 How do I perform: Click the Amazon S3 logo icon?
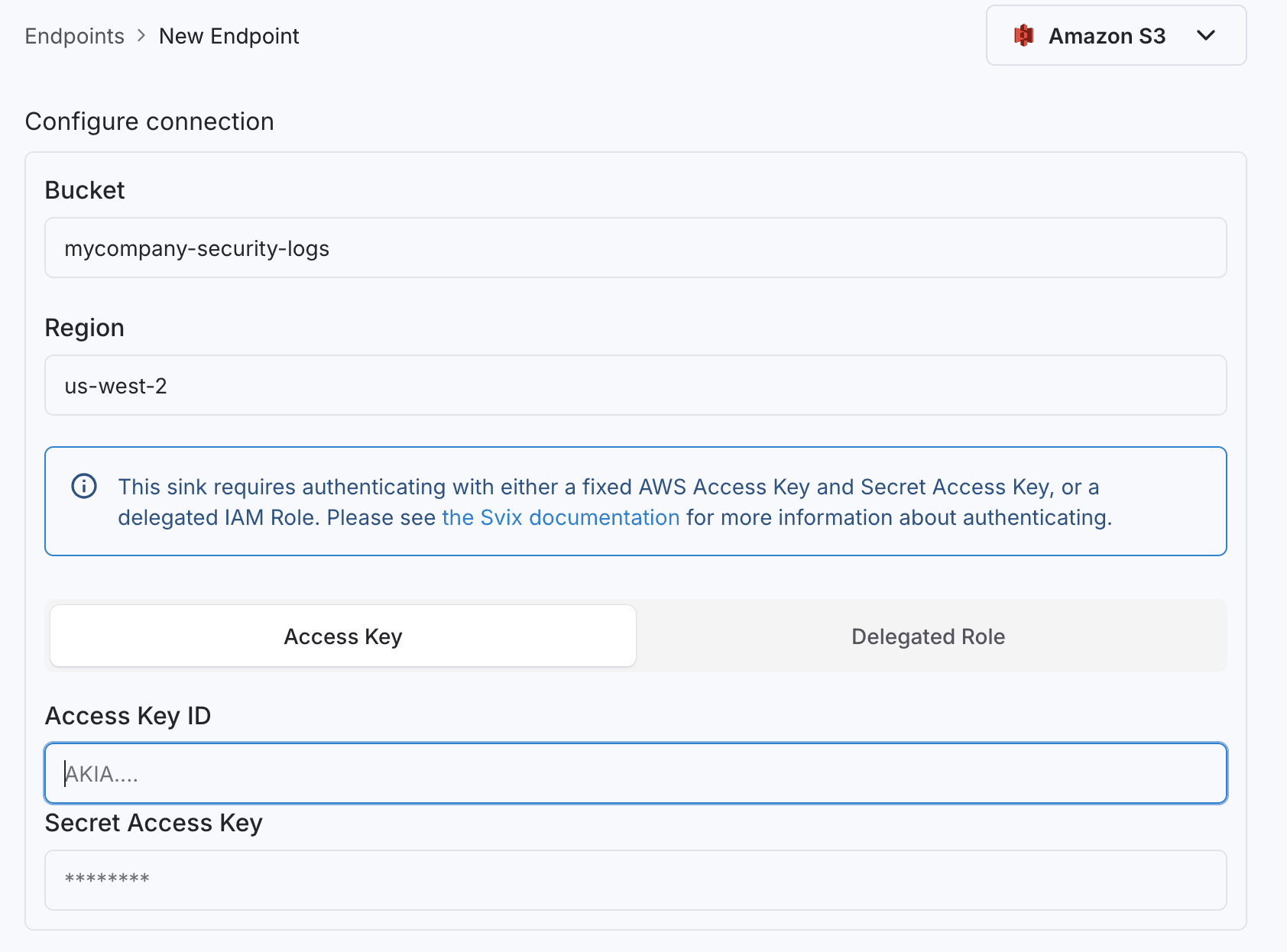tap(1024, 36)
